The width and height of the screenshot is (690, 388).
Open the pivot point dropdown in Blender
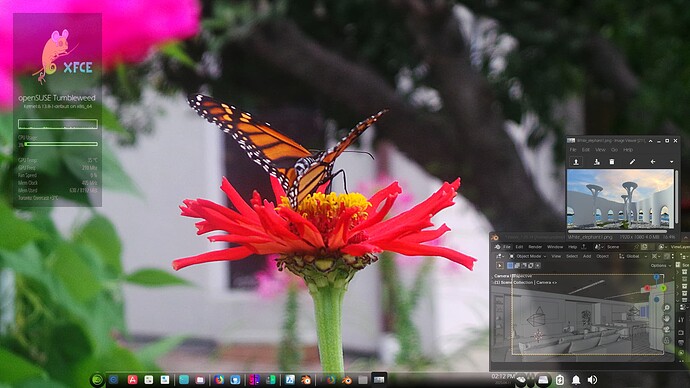click(x=656, y=256)
